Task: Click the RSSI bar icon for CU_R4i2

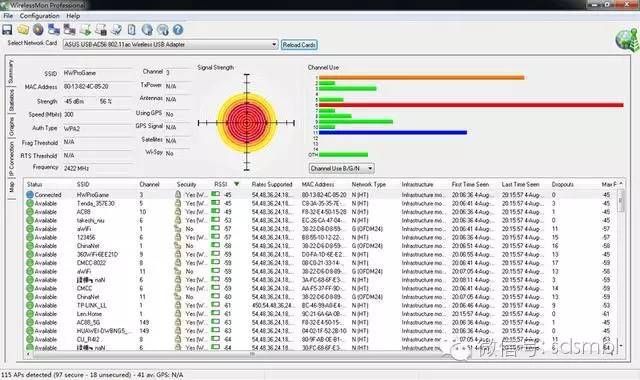Action: (x=215, y=339)
